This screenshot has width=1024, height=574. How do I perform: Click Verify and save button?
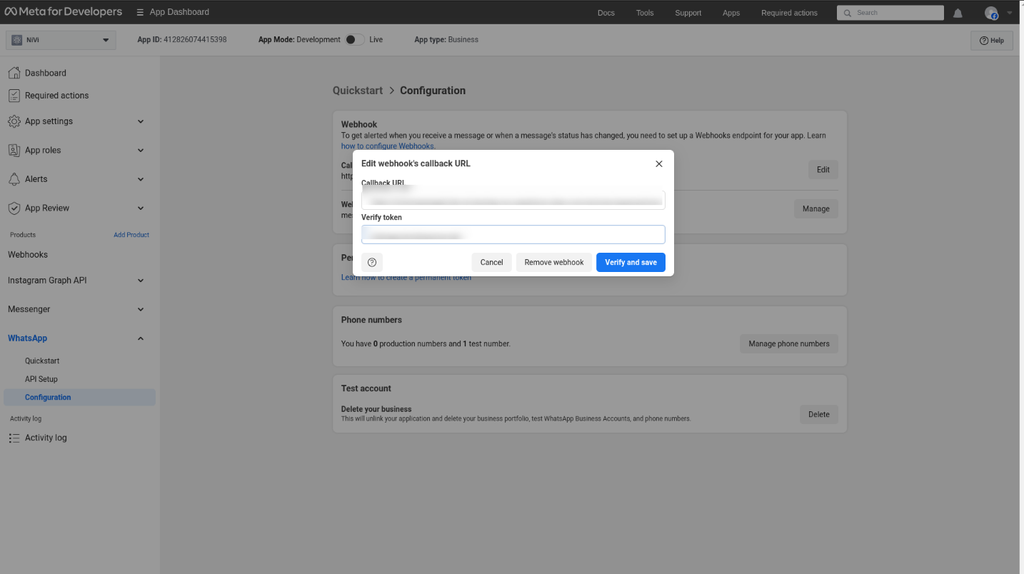coord(630,263)
